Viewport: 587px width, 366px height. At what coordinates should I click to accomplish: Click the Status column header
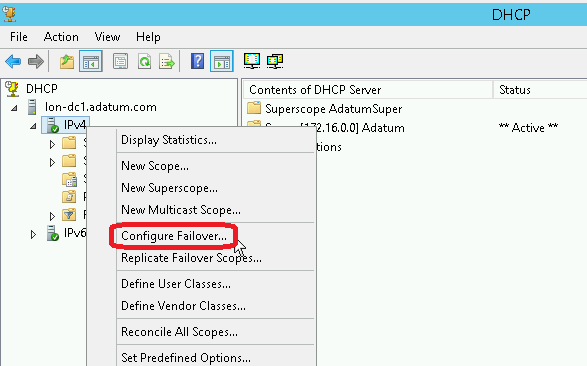click(x=540, y=90)
